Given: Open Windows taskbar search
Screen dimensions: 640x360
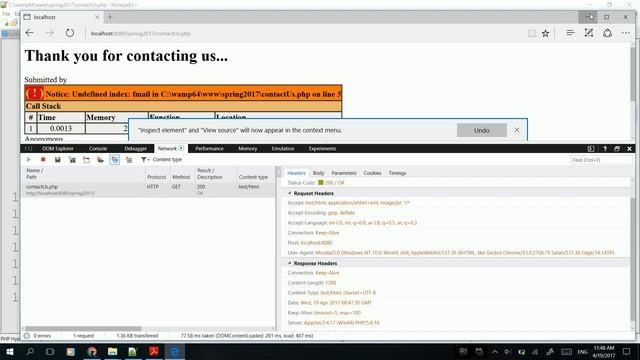Looking at the screenshot, I should [x=30, y=351].
